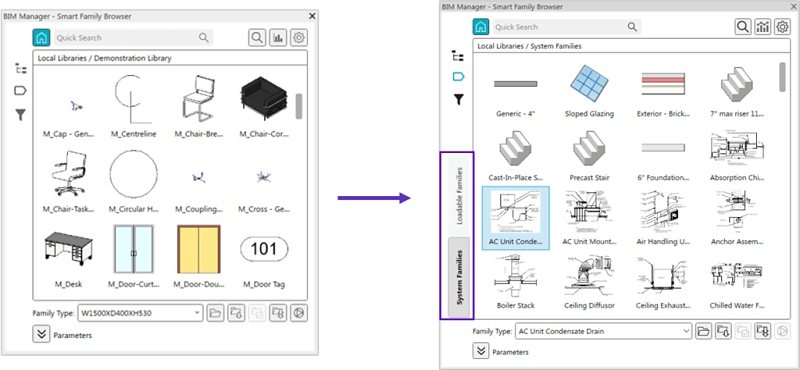Toggle the filter funnel in left sidebar

tap(20, 115)
